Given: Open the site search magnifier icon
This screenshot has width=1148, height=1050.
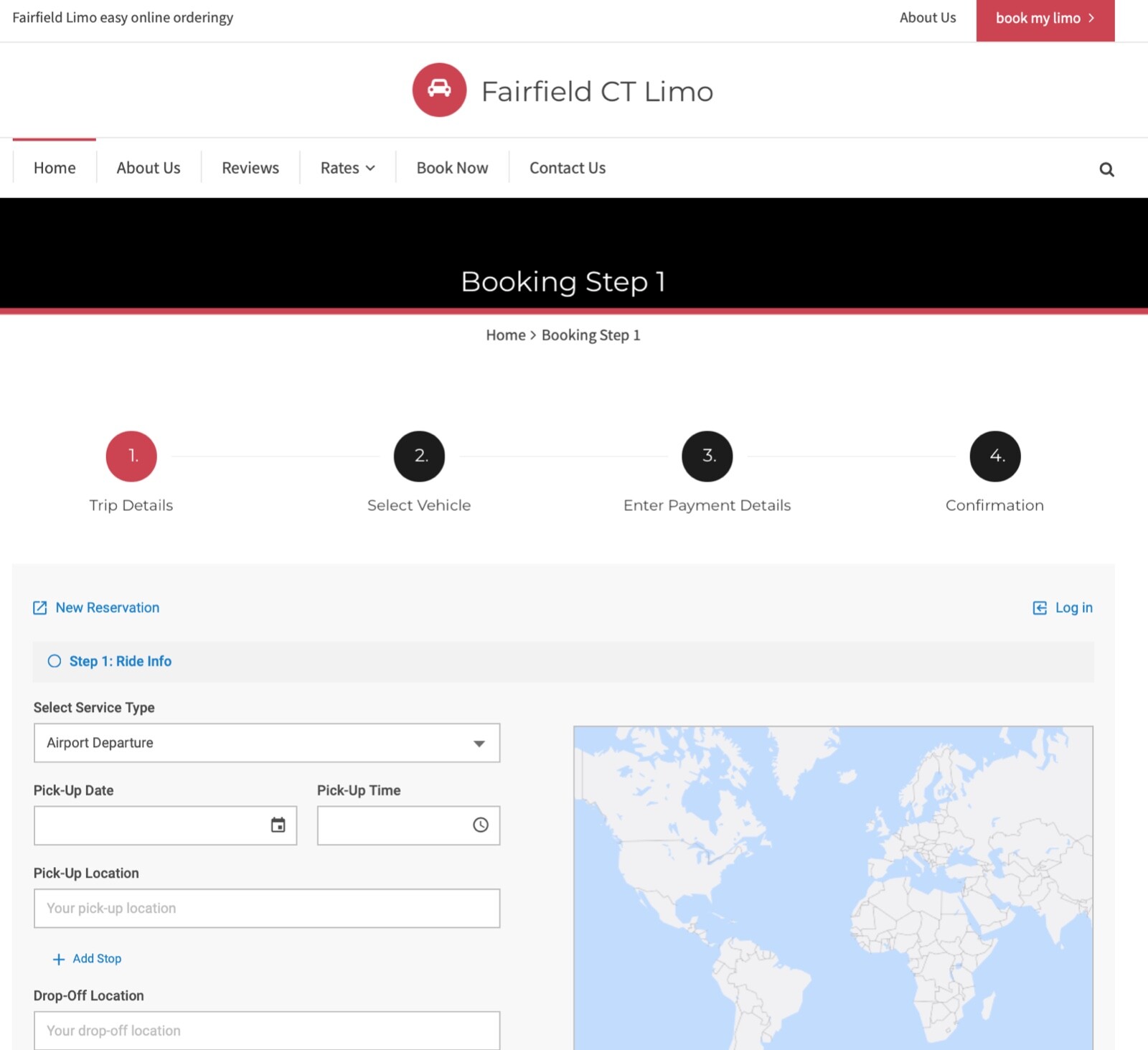Looking at the screenshot, I should coord(1106,169).
